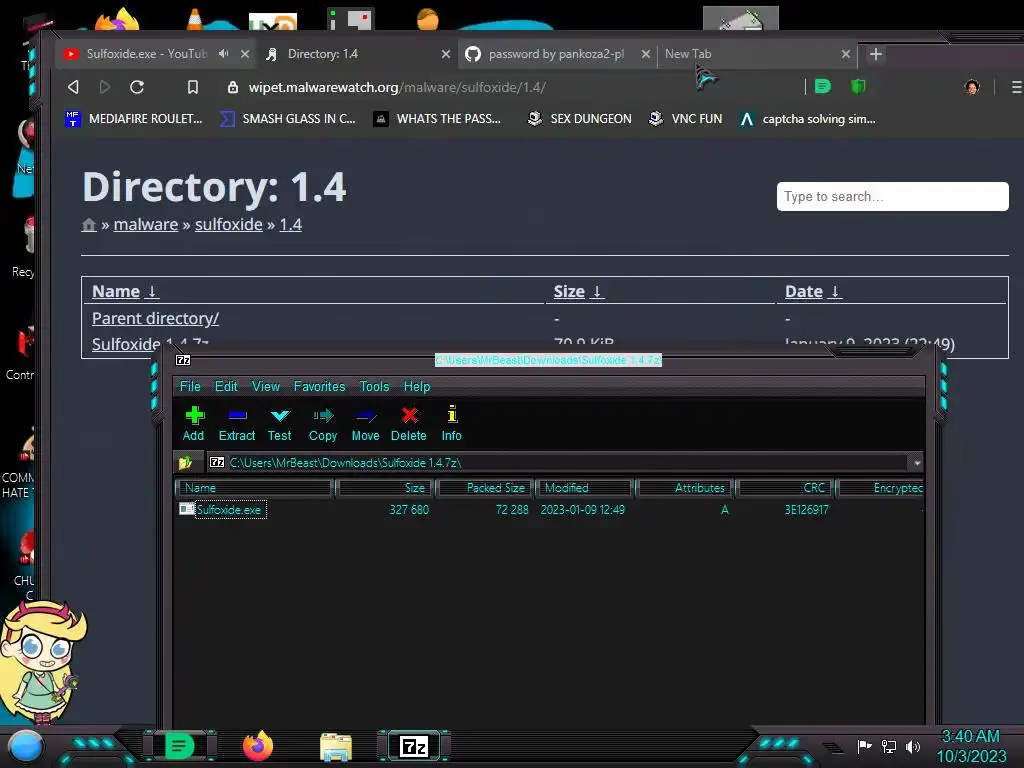Open a new browser tab with plus button

pyautogui.click(x=876, y=54)
